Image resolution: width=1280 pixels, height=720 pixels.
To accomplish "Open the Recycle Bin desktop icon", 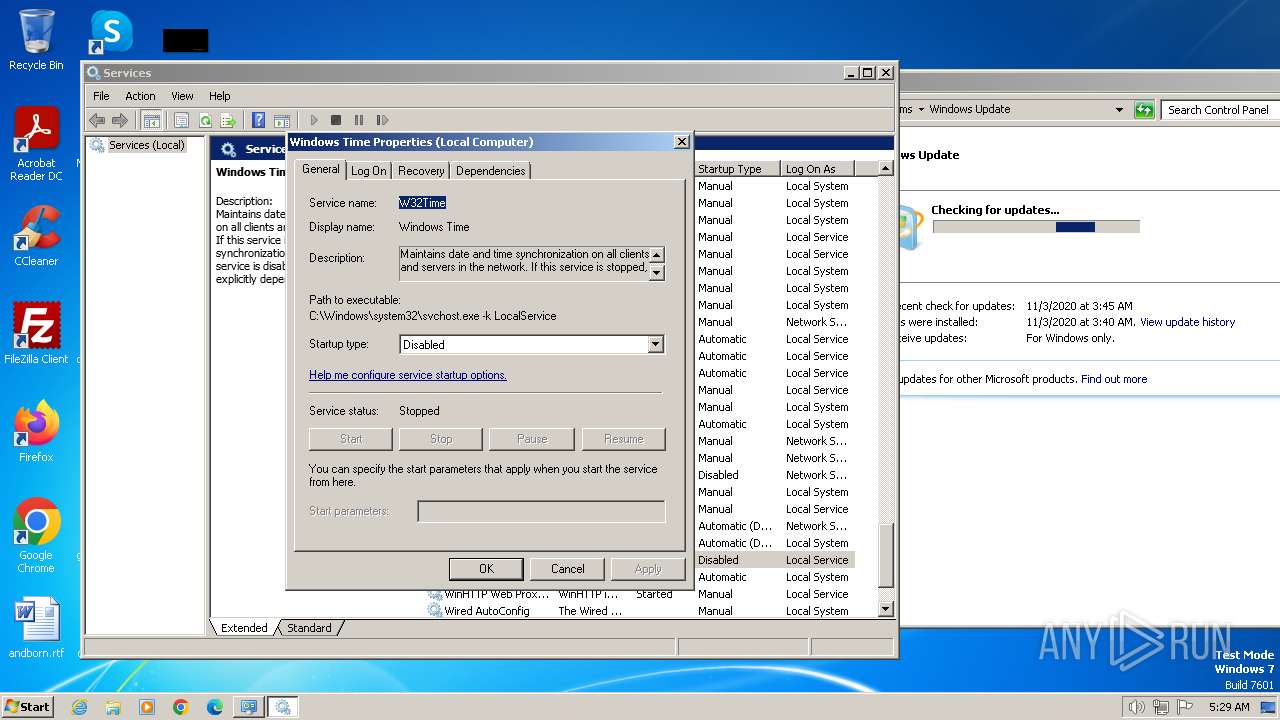I will (36, 40).
